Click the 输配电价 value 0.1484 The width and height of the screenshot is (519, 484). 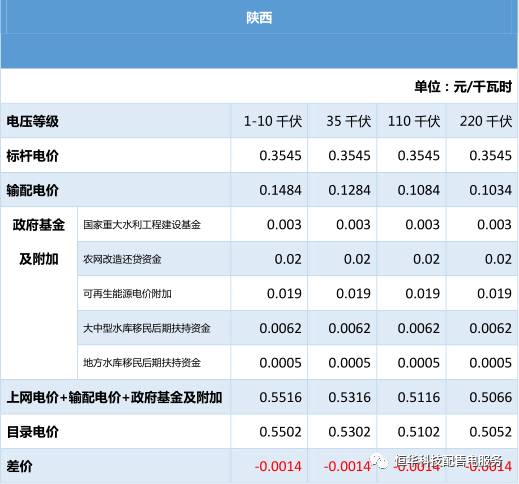click(x=280, y=190)
